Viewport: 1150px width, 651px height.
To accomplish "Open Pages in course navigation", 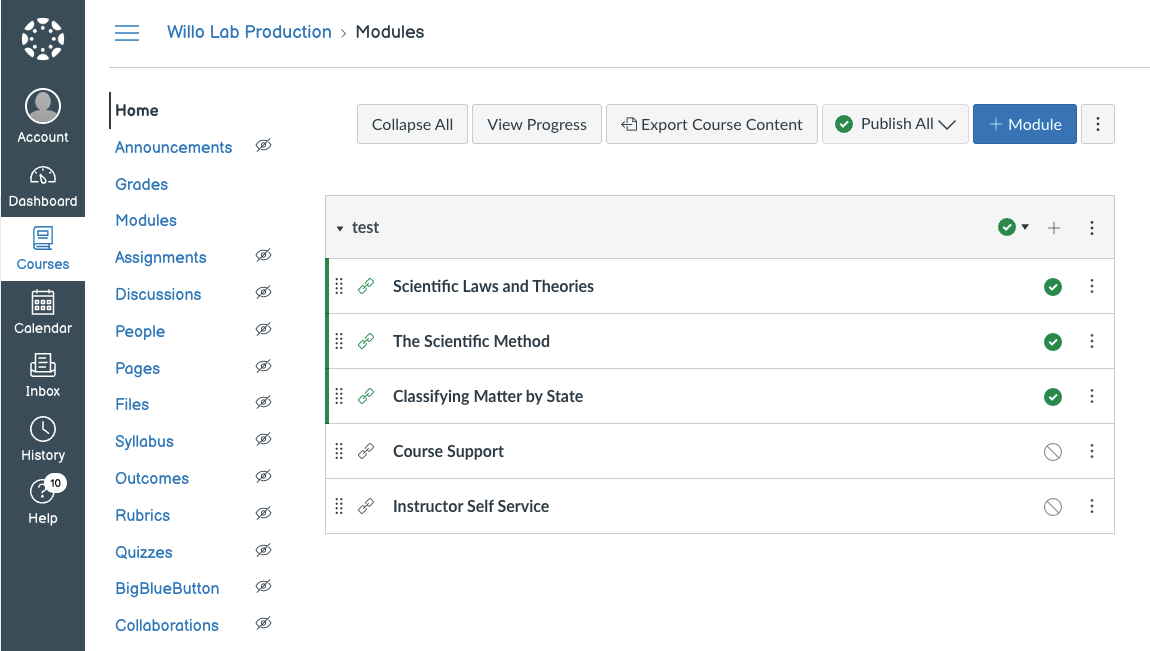I will pyautogui.click(x=137, y=368).
